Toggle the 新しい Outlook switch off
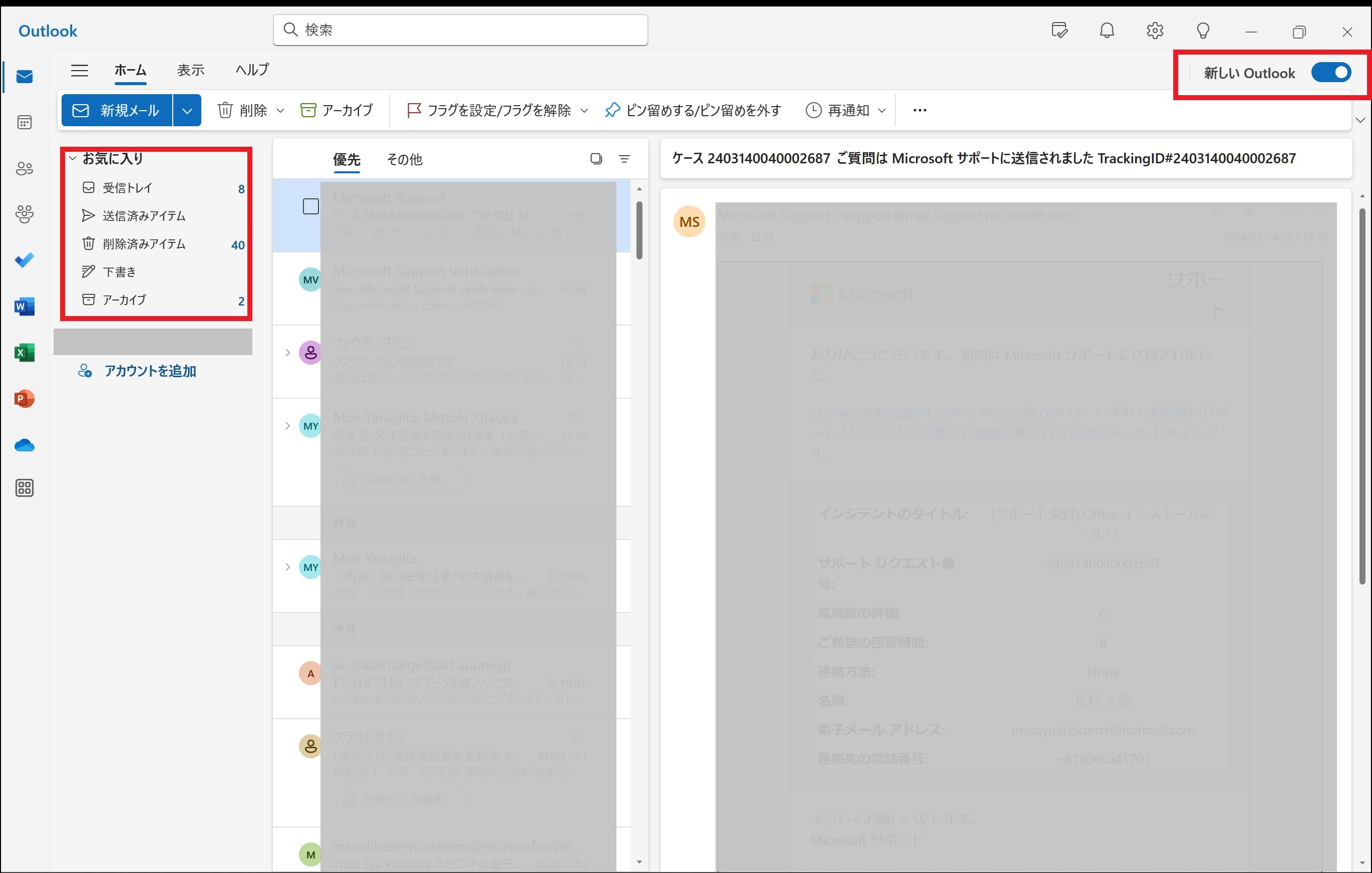 pos(1330,73)
